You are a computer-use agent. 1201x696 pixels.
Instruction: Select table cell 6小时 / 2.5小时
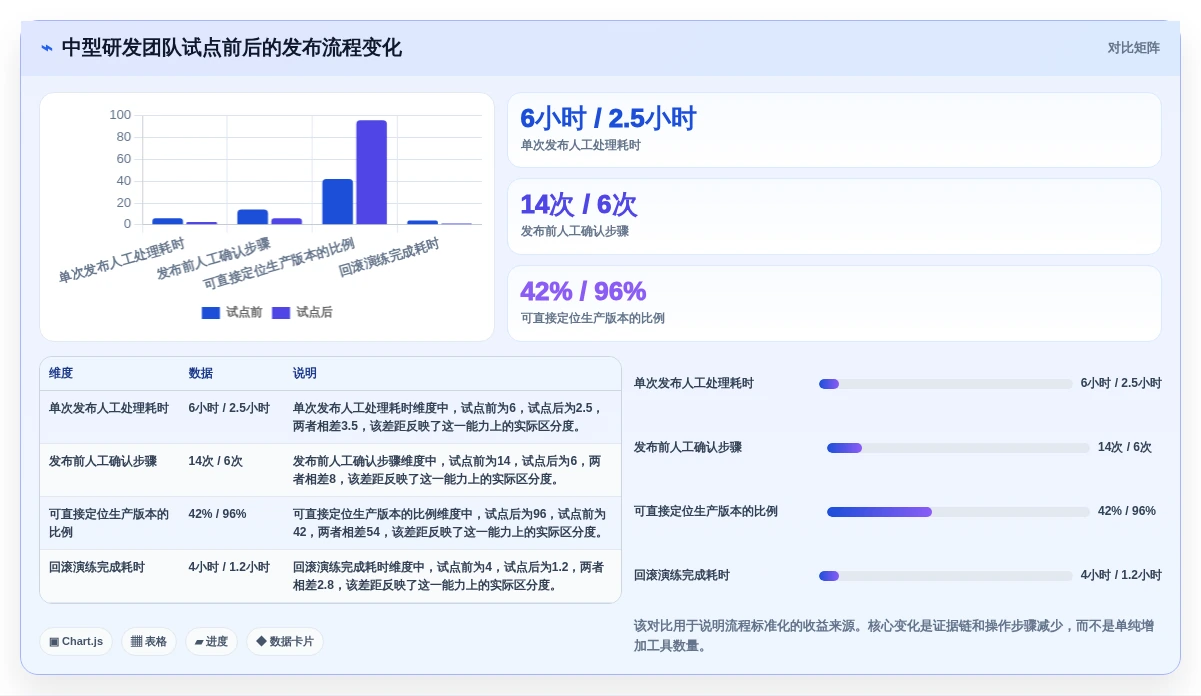229,408
